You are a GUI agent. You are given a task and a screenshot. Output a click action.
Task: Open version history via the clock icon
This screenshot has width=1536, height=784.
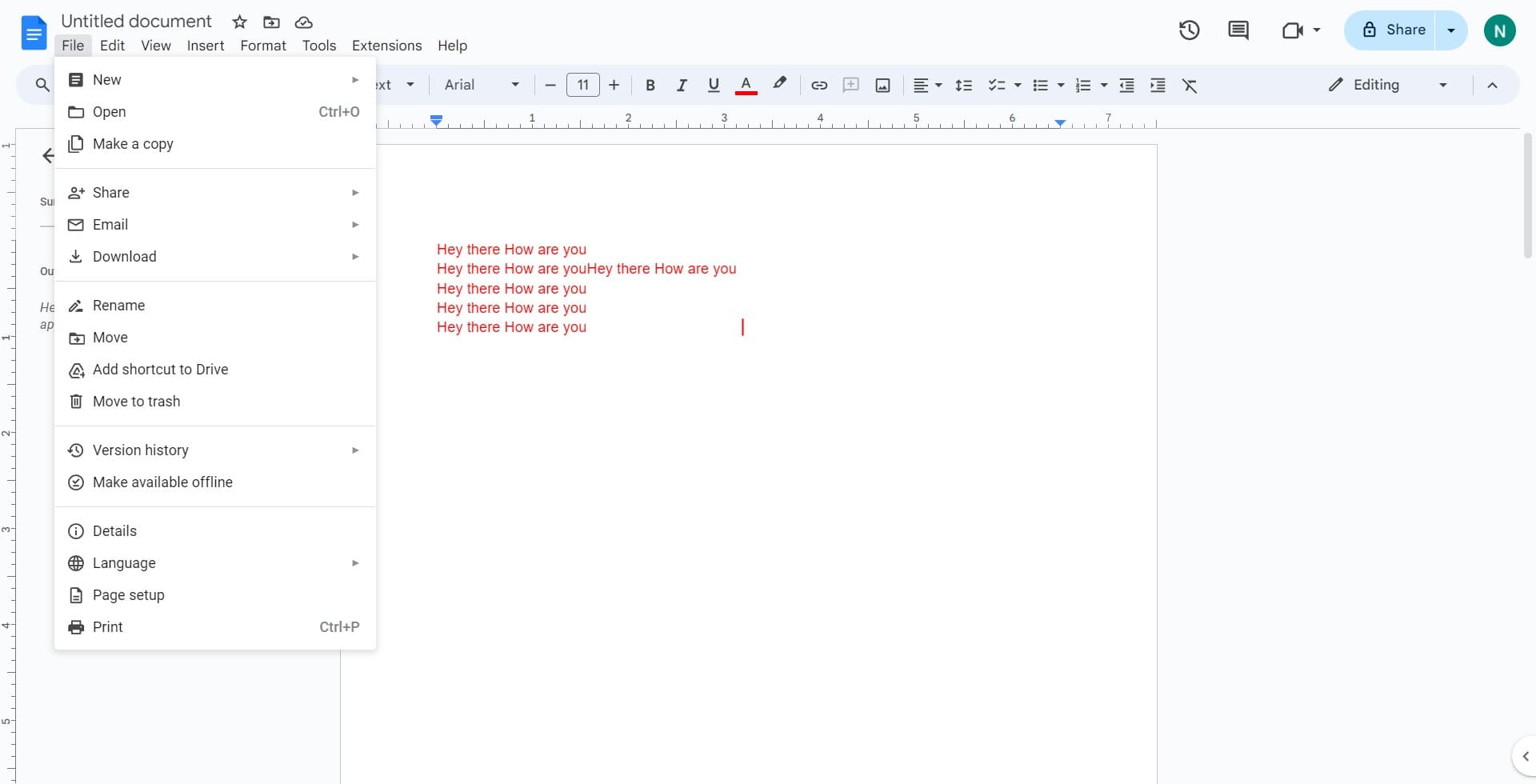click(1189, 30)
